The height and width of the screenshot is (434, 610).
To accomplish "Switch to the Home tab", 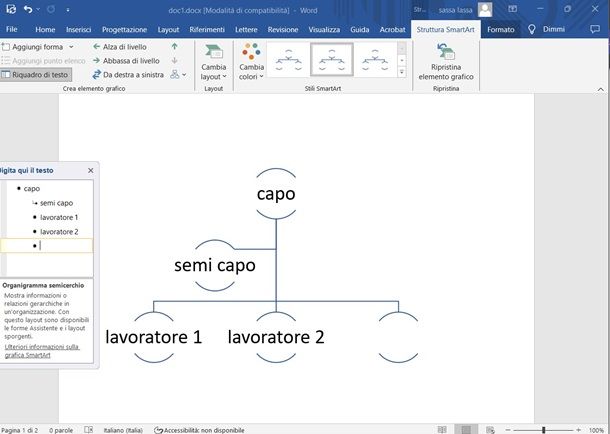I will [45, 30].
